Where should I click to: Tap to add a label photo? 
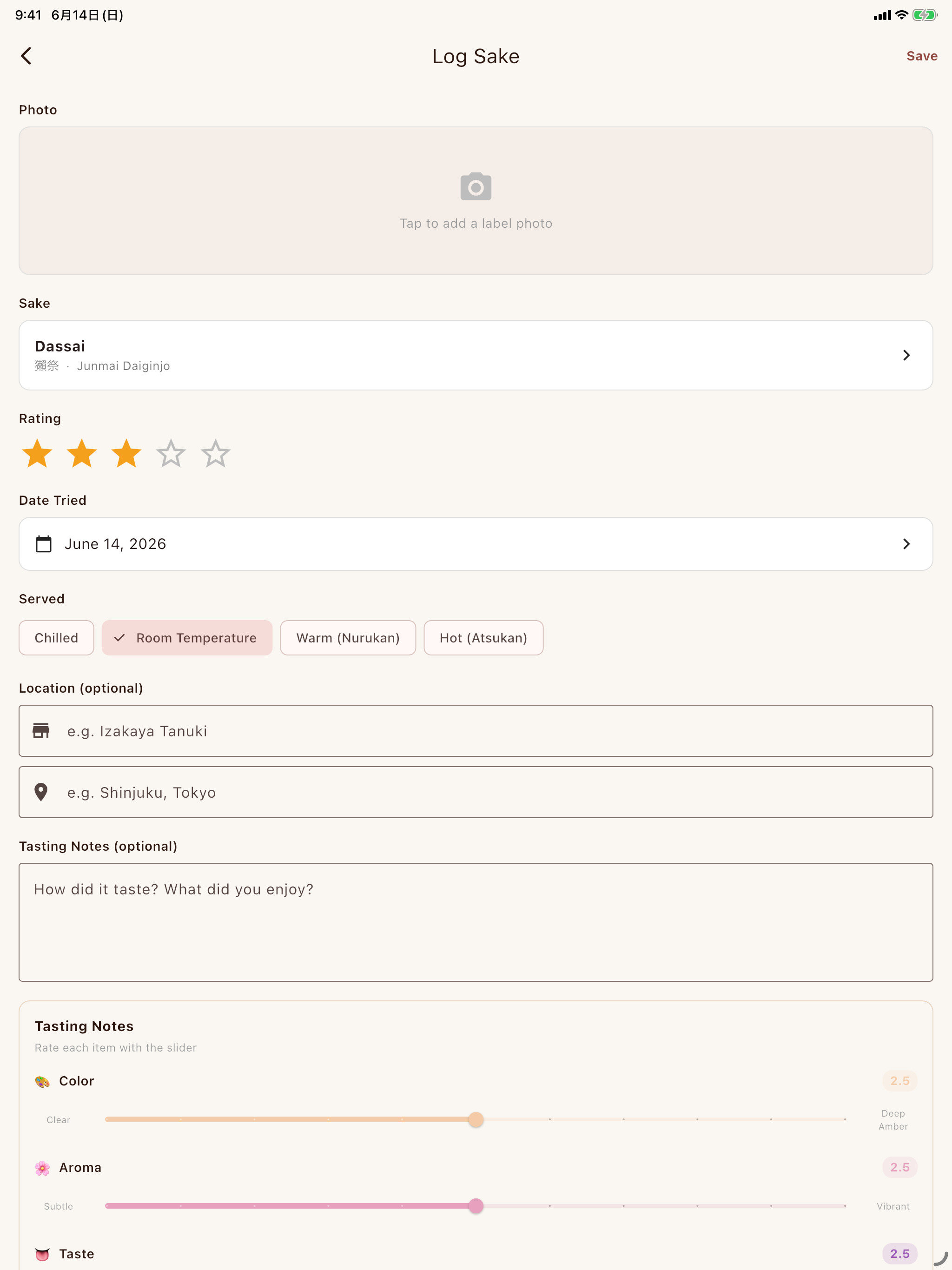pyautogui.click(x=476, y=201)
